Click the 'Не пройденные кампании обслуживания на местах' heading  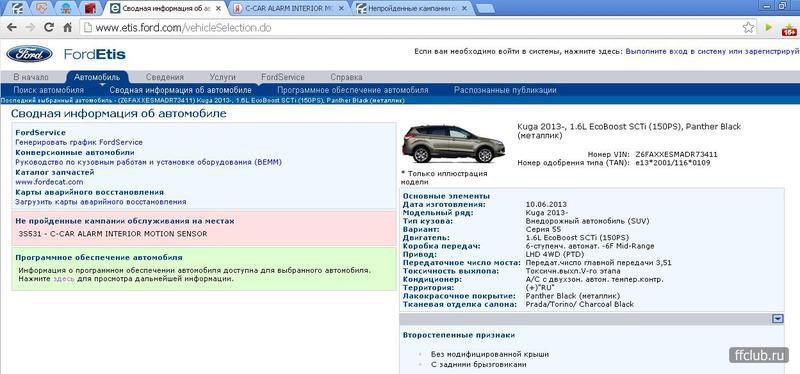pos(125,221)
